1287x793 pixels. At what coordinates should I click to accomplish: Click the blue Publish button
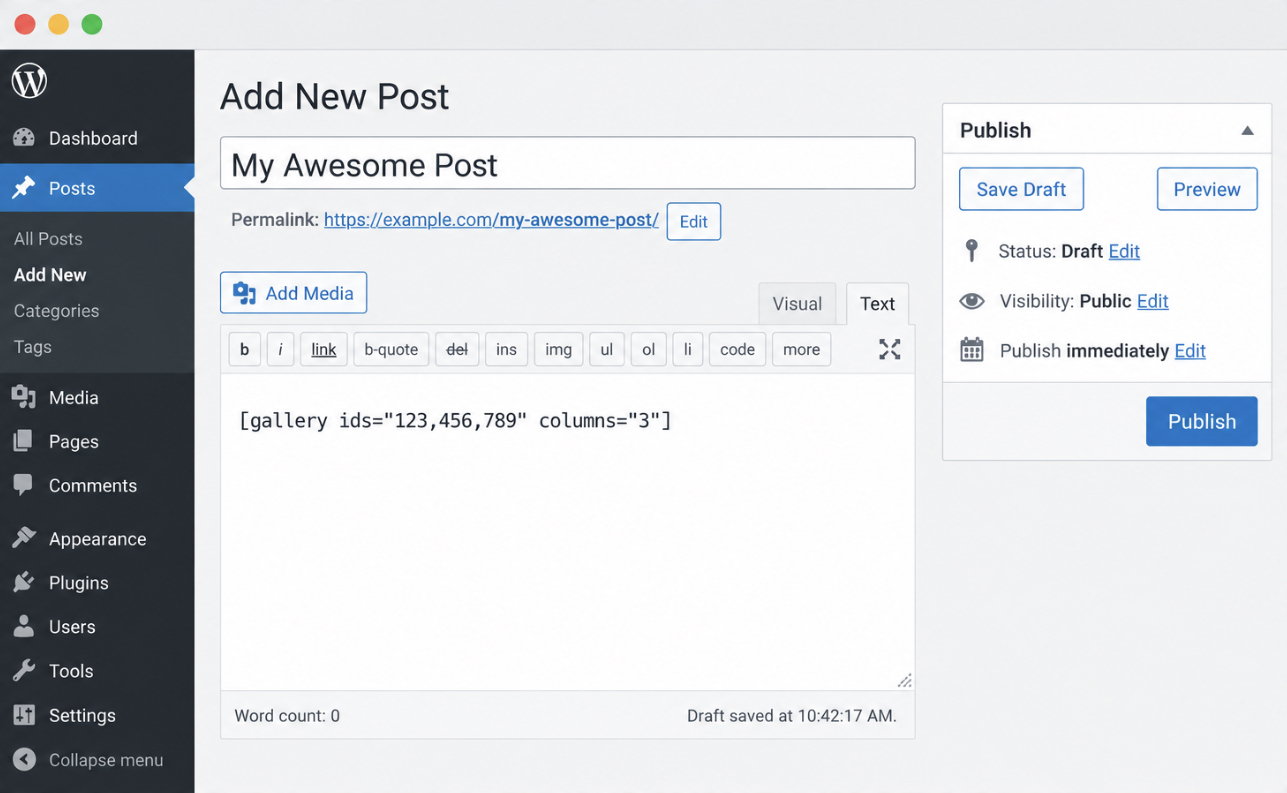(1202, 421)
